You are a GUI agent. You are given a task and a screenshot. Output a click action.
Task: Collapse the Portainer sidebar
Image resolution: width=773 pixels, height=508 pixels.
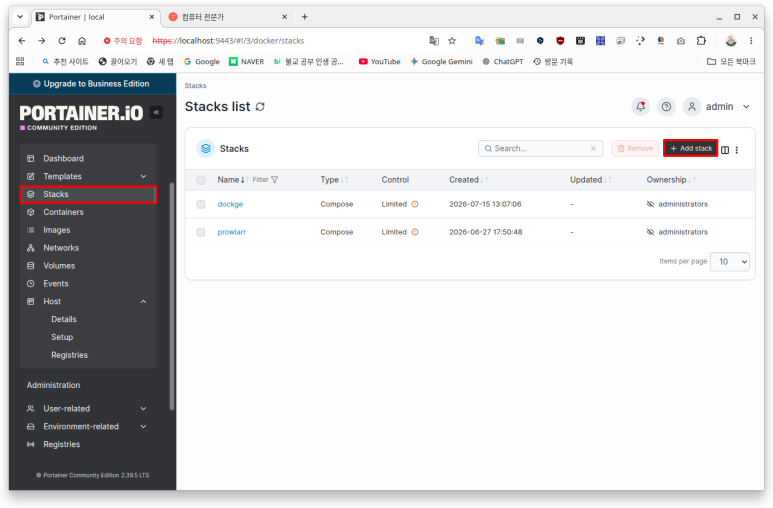pos(156,112)
